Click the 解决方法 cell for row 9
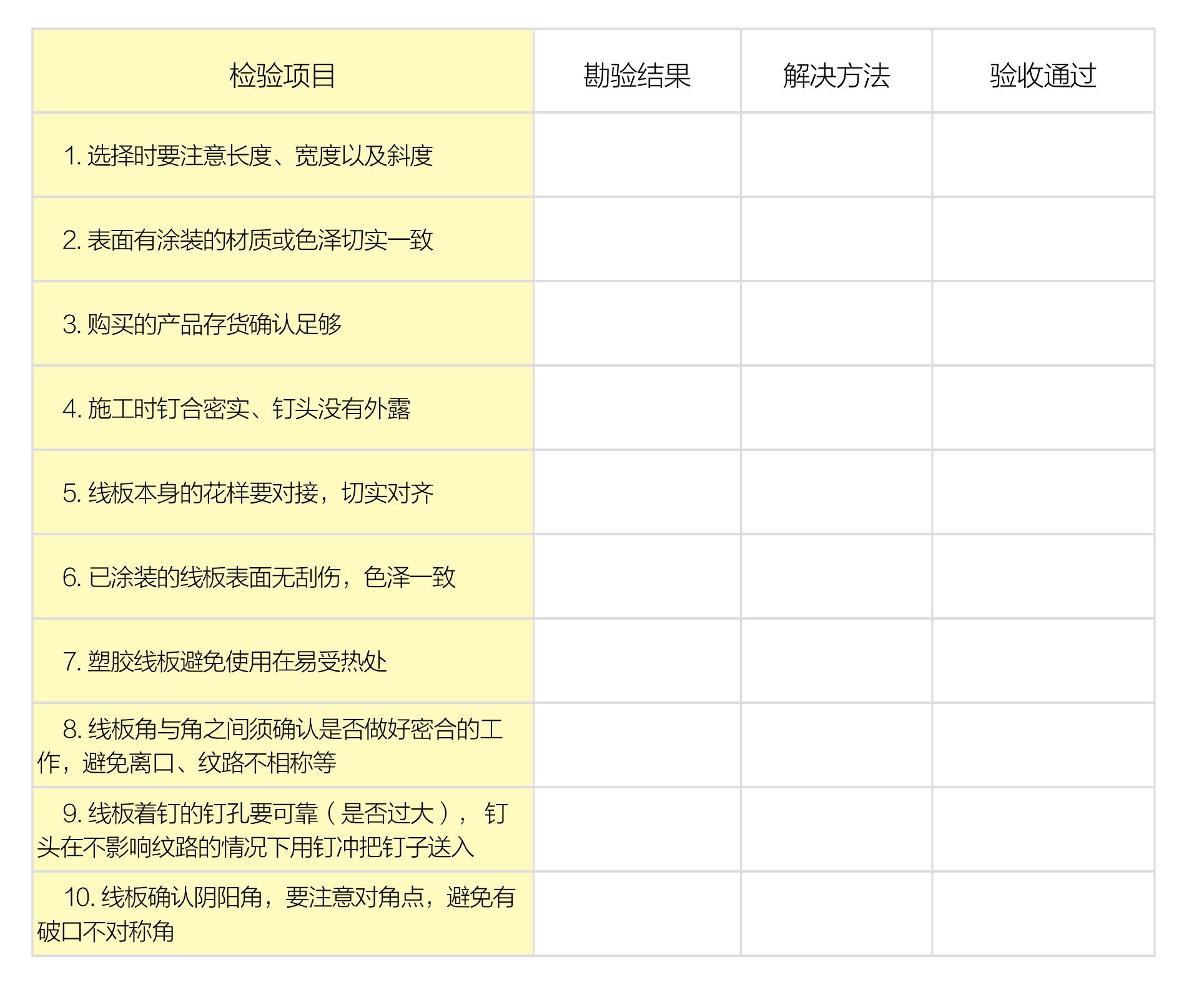This screenshot has width=1204, height=982. 836,830
